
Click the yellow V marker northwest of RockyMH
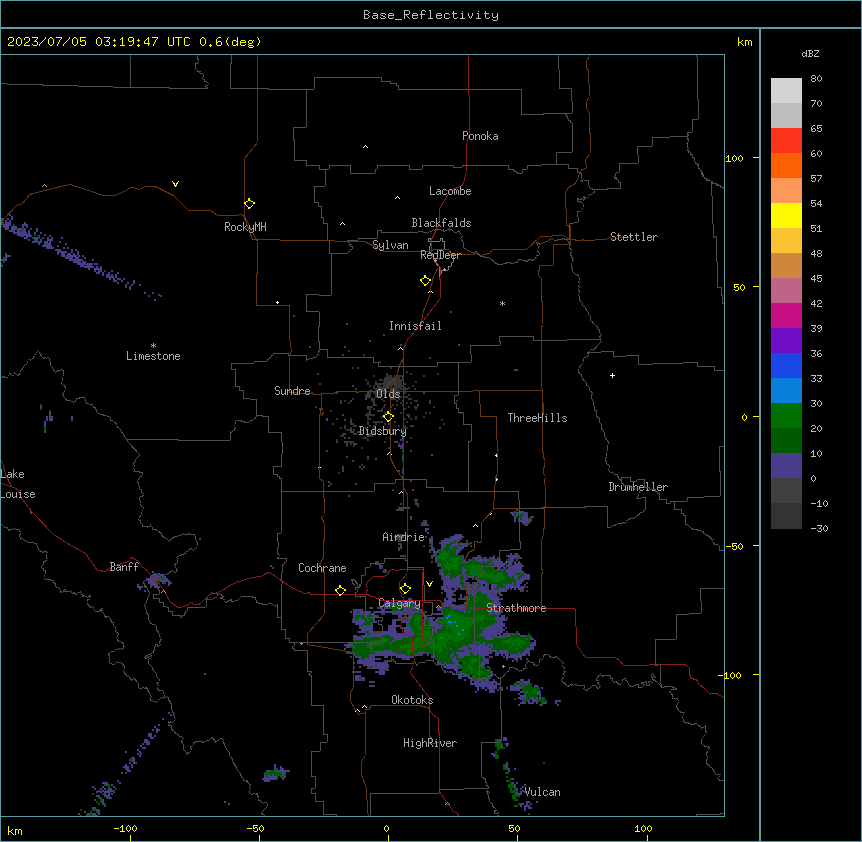(x=175, y=184)
